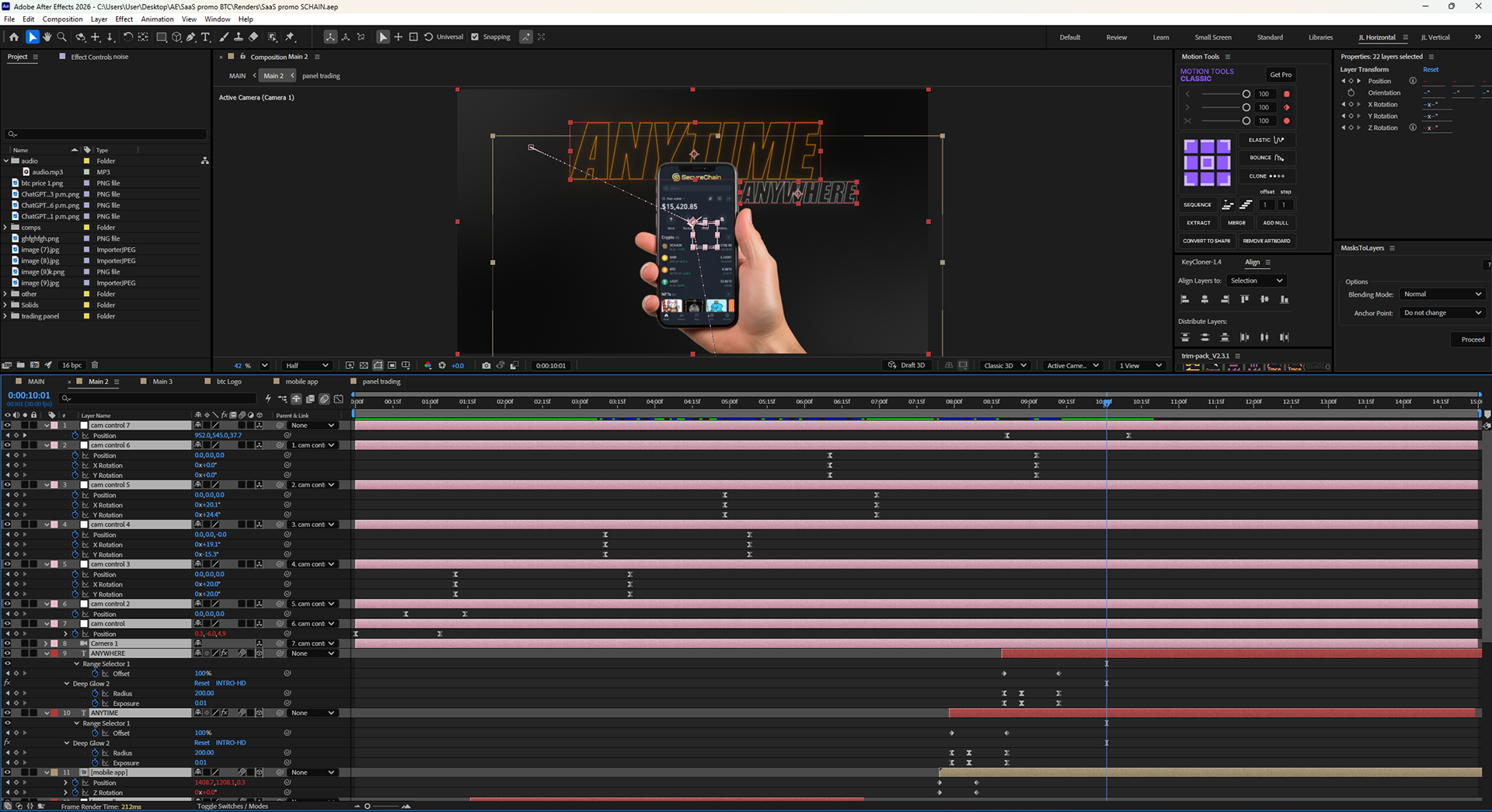Screen dimensions: 1492x812
Task: Open the Animation menu
Action: [x=157, y=19]
